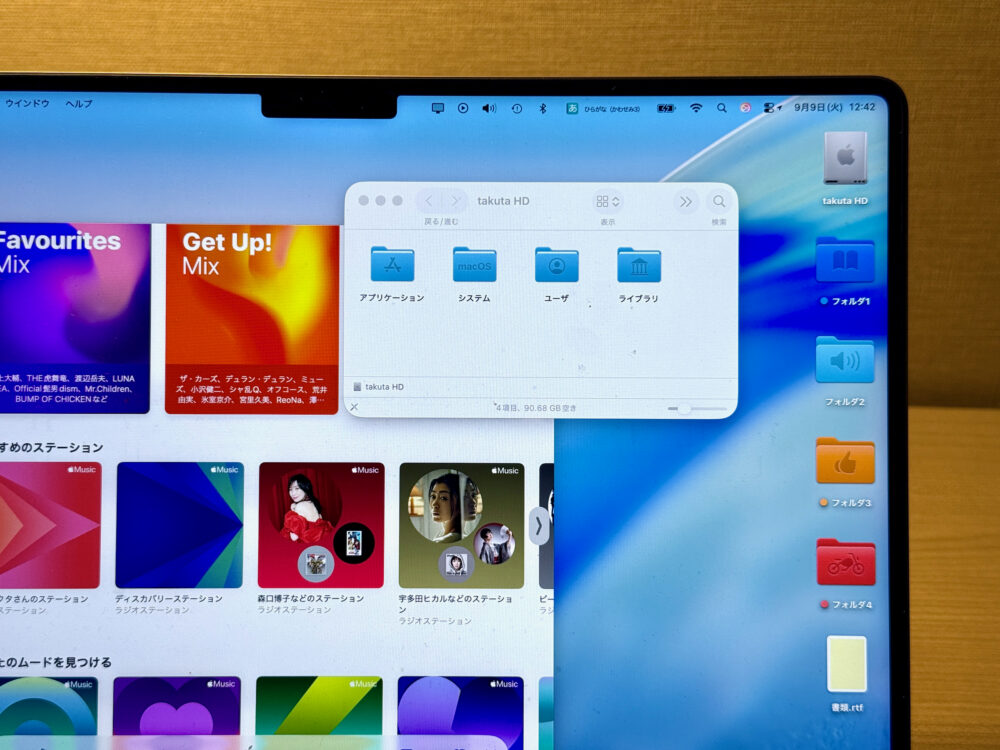Open the 表示 view switcher in Finder
This screenshot has width=1000, height=750.
pyautogui.click(x=607, y=202)
